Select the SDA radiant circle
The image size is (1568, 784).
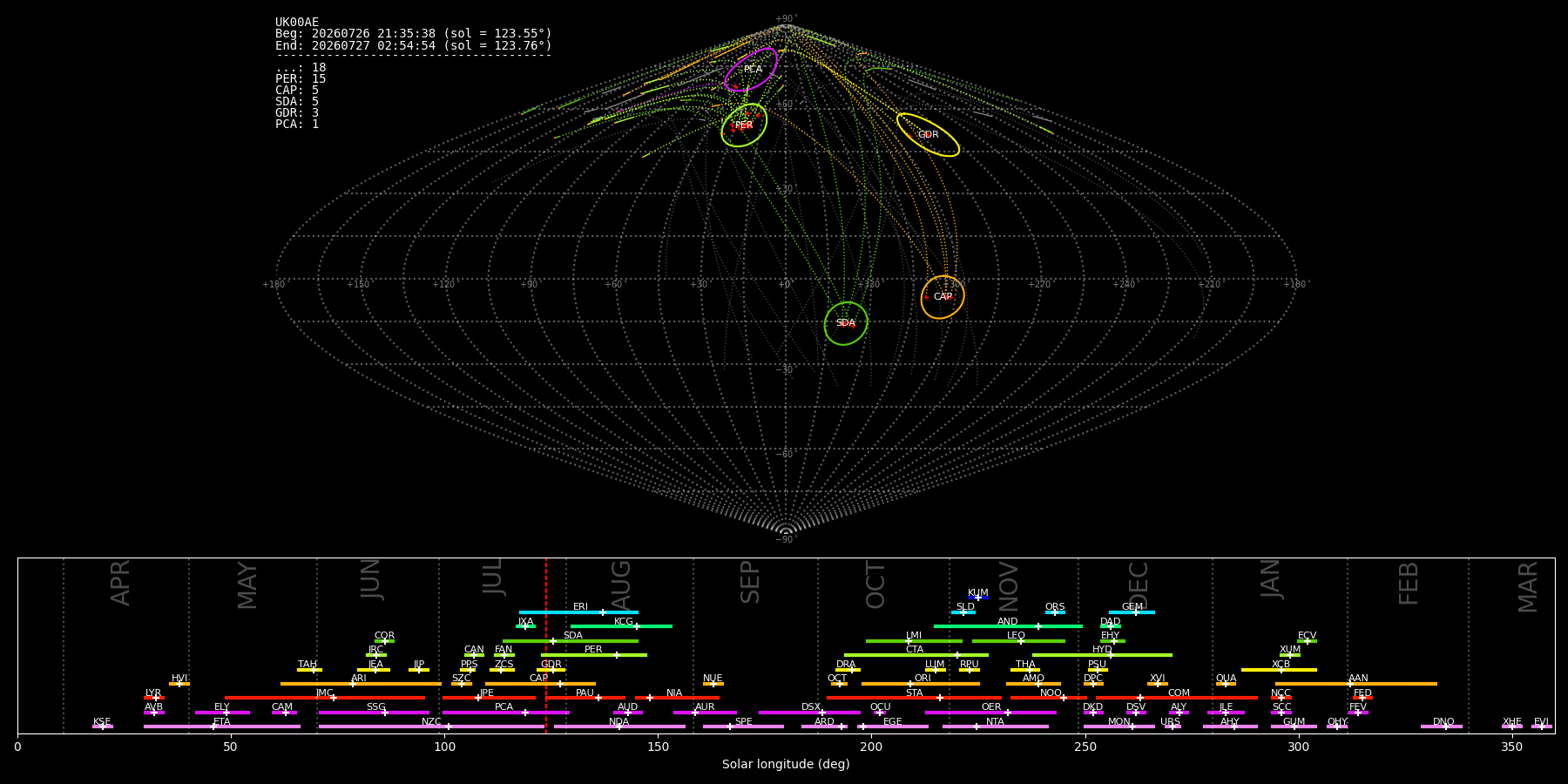pyautogui.click(x=846, y=323)
